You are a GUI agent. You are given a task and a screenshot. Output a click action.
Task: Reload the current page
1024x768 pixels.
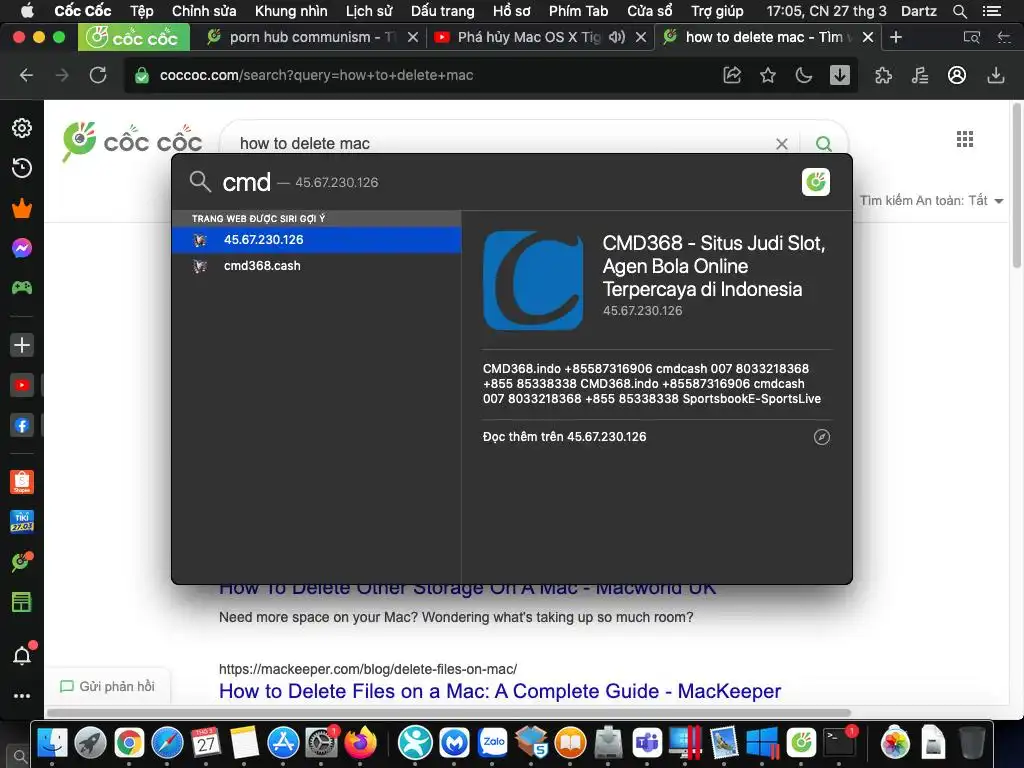coord(98,75)
